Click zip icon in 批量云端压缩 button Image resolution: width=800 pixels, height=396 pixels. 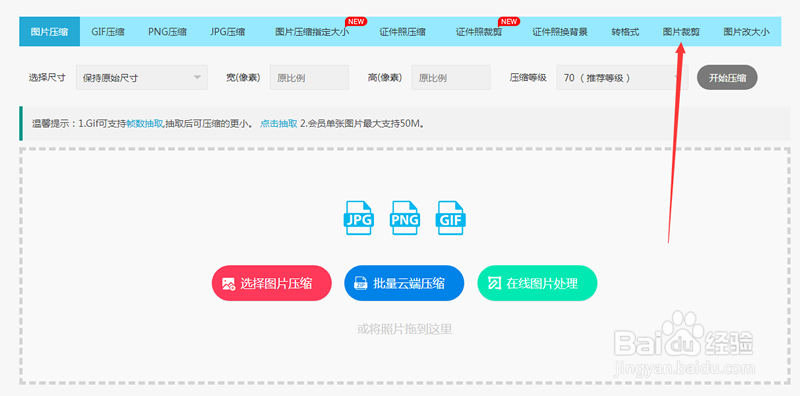[361, 284]
